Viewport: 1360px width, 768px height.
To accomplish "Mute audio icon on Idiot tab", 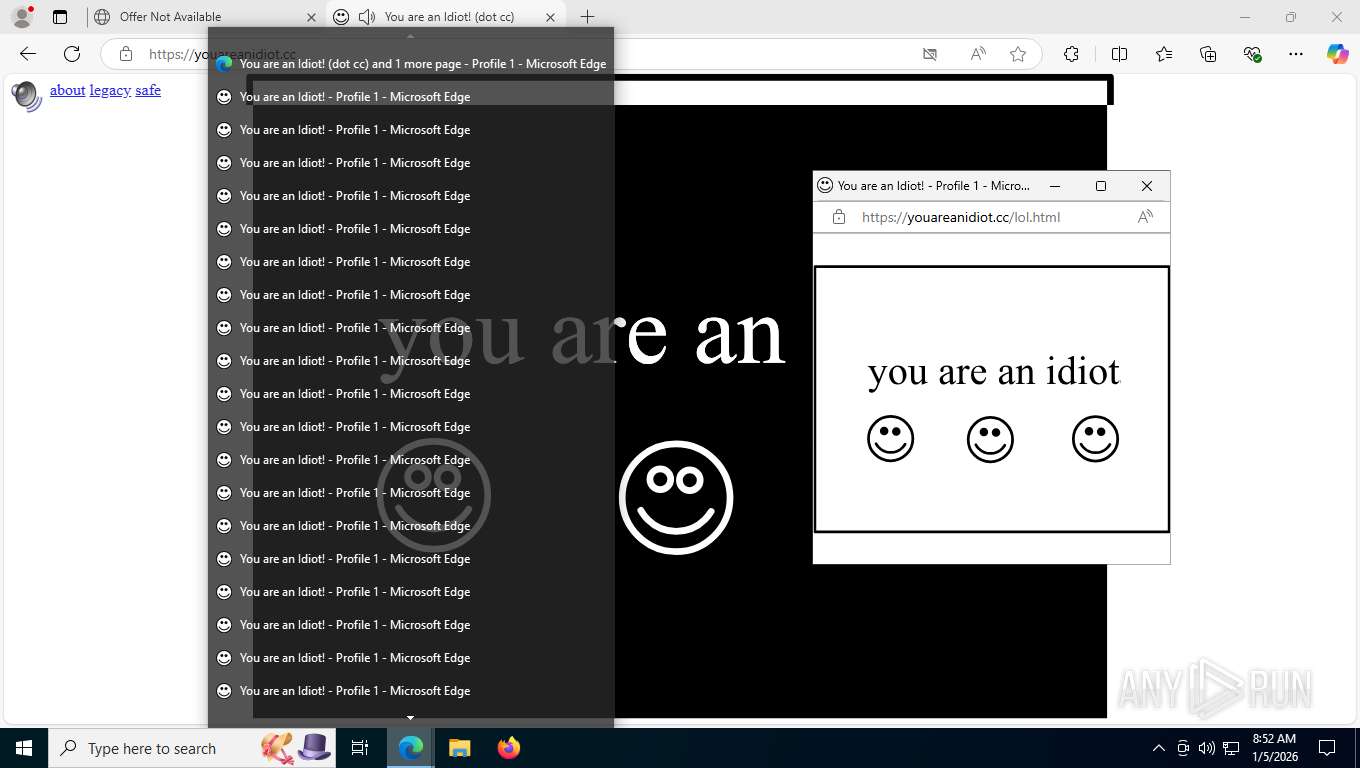I will tap(367, 17).
